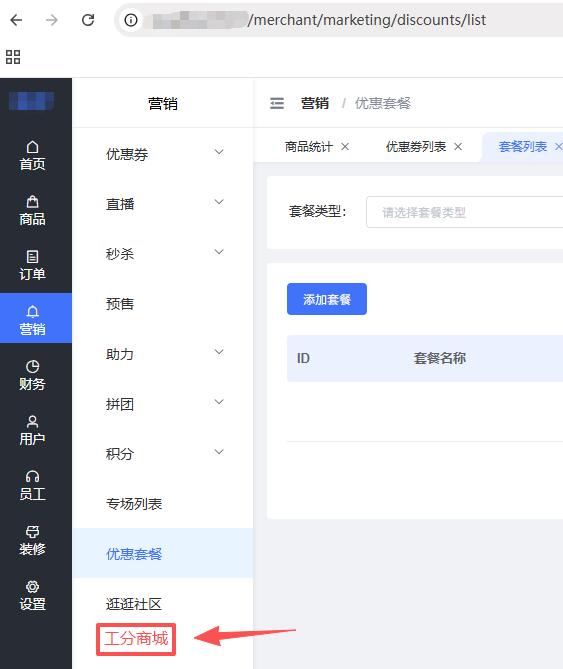The image size is (563, 669).
Task: Open the 装修 decoration icon
Action: 32,532
